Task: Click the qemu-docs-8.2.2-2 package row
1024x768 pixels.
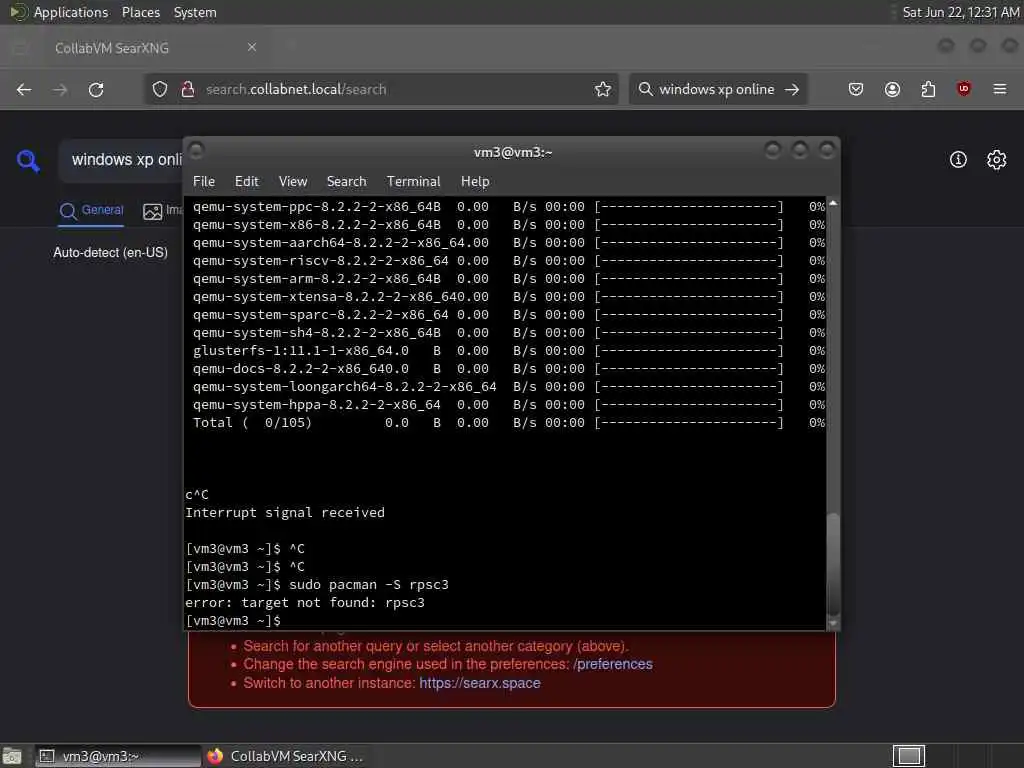Action: point(509,368)
